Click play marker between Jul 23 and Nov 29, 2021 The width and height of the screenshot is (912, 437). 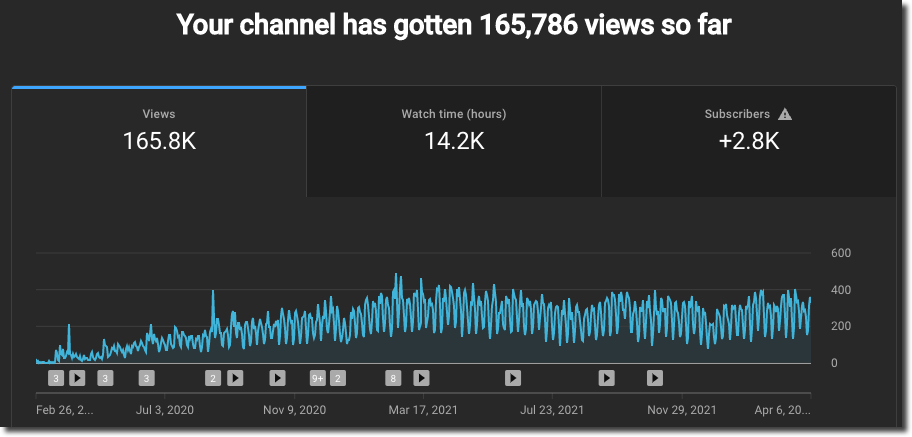click(x=606, y=378)
